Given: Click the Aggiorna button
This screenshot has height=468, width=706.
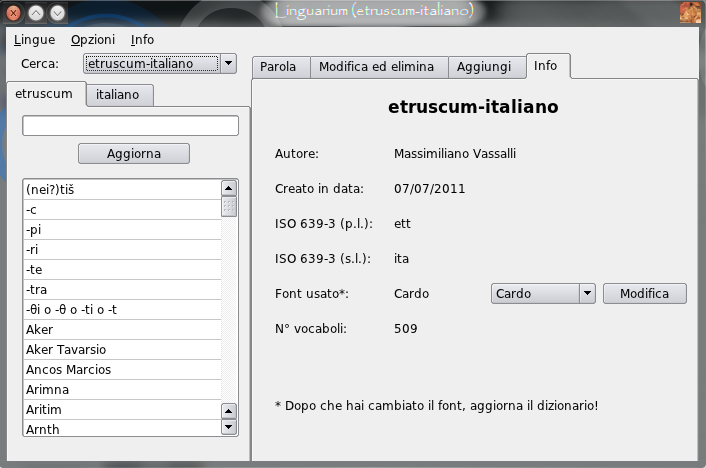Looking at the screenshot, I should click(x=134, y=154).
